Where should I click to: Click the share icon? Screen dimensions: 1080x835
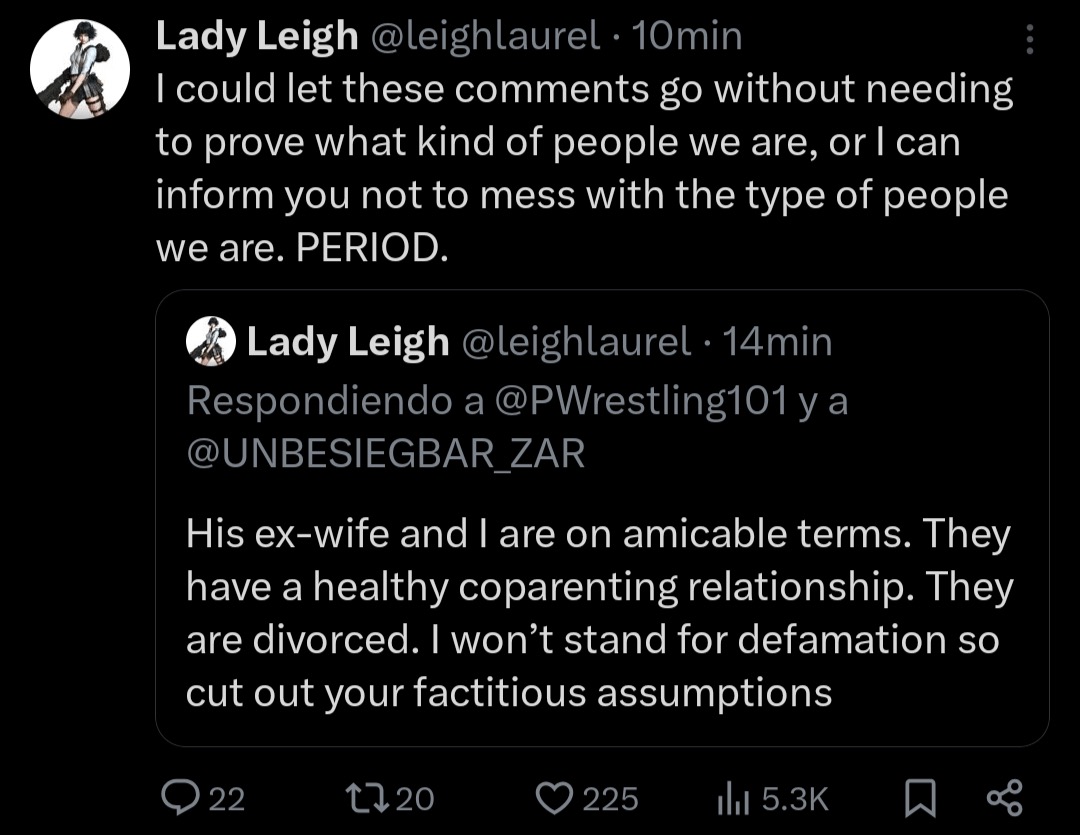1003,797
